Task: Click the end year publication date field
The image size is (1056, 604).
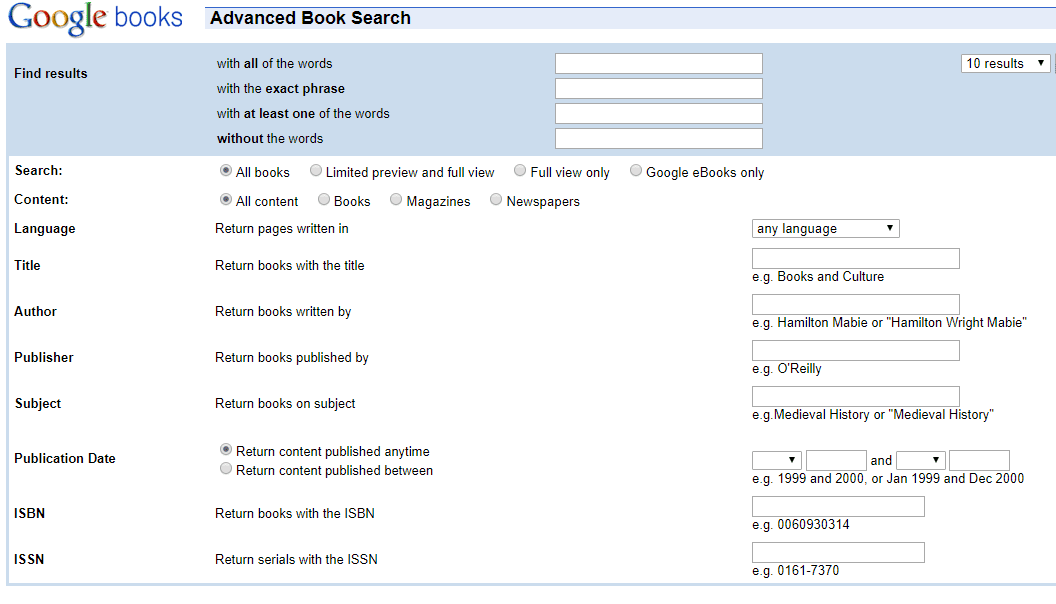Action: click(979, 460)
